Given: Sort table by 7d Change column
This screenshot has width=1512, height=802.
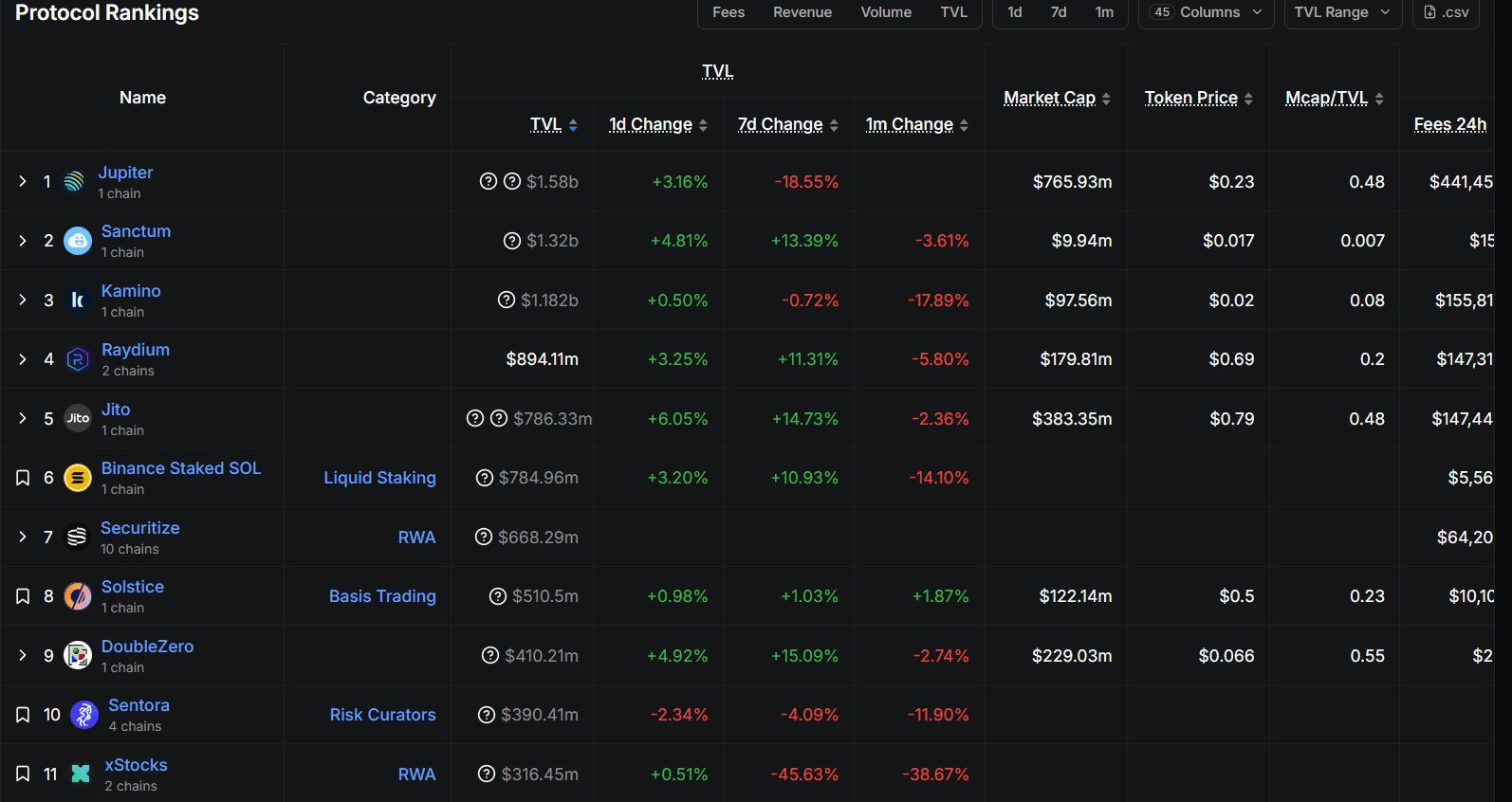Looking at the screenshot, I should click(788, 124).
